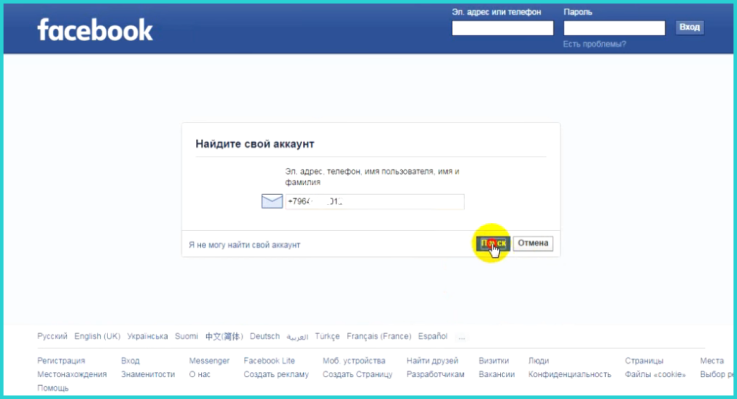
Task: Select Русский language
Action: click(x=52, y=336)
